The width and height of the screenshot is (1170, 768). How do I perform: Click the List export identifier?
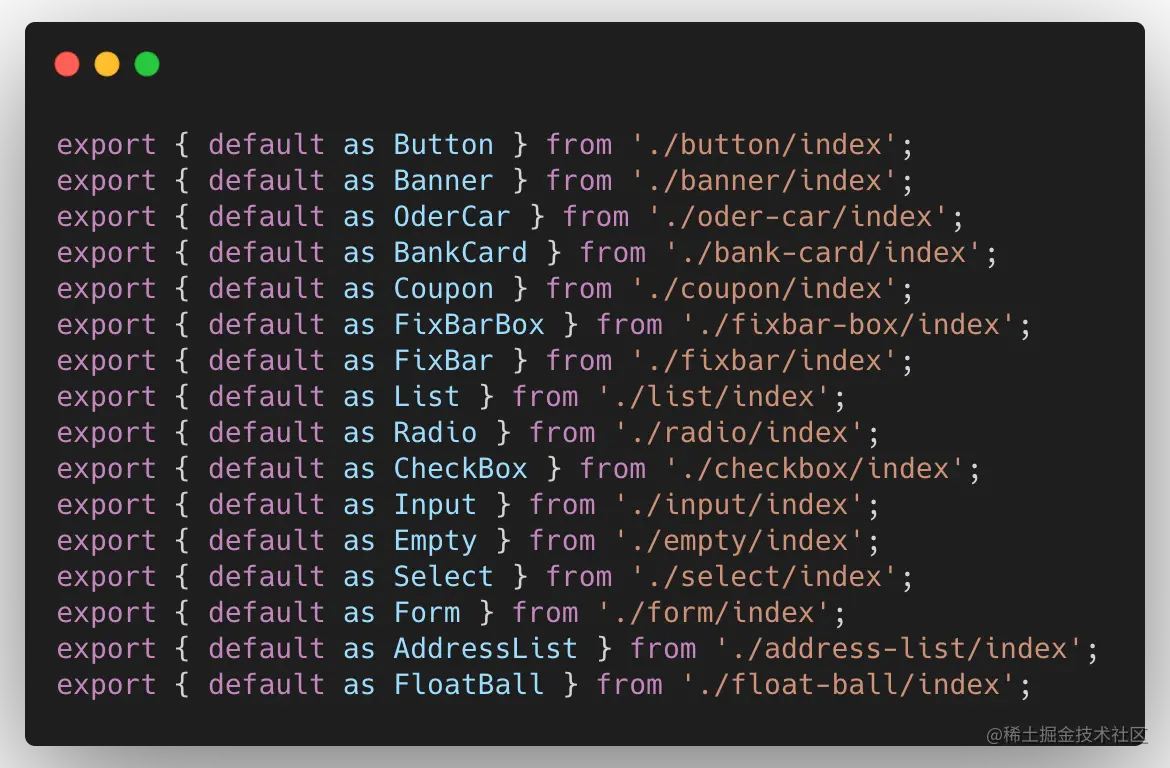point(426,397)
